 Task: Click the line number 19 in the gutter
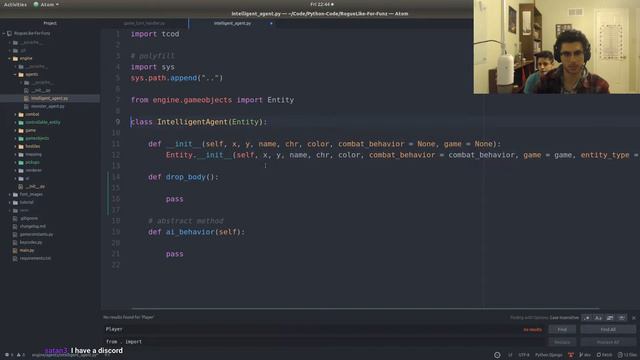116,232
